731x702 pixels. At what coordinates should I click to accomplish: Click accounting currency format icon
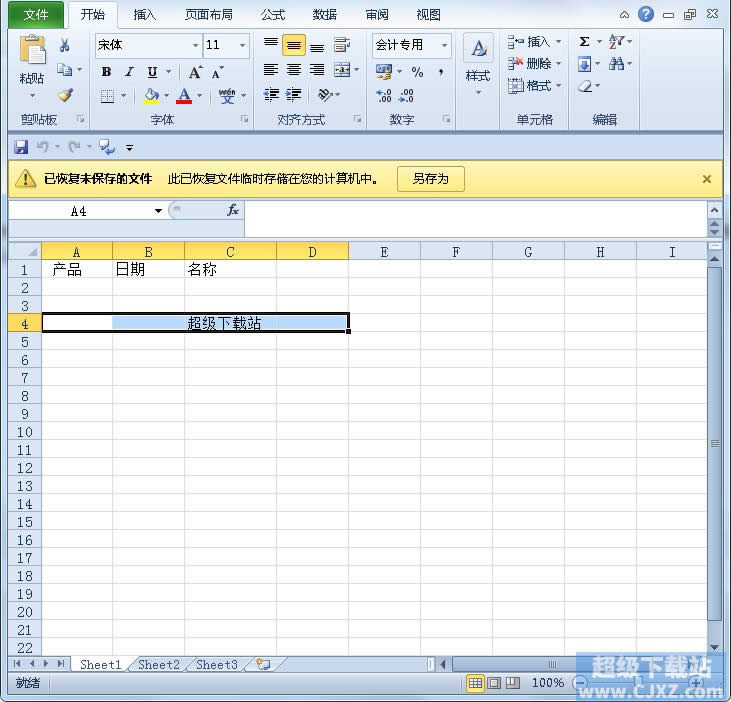pos(384,71)
